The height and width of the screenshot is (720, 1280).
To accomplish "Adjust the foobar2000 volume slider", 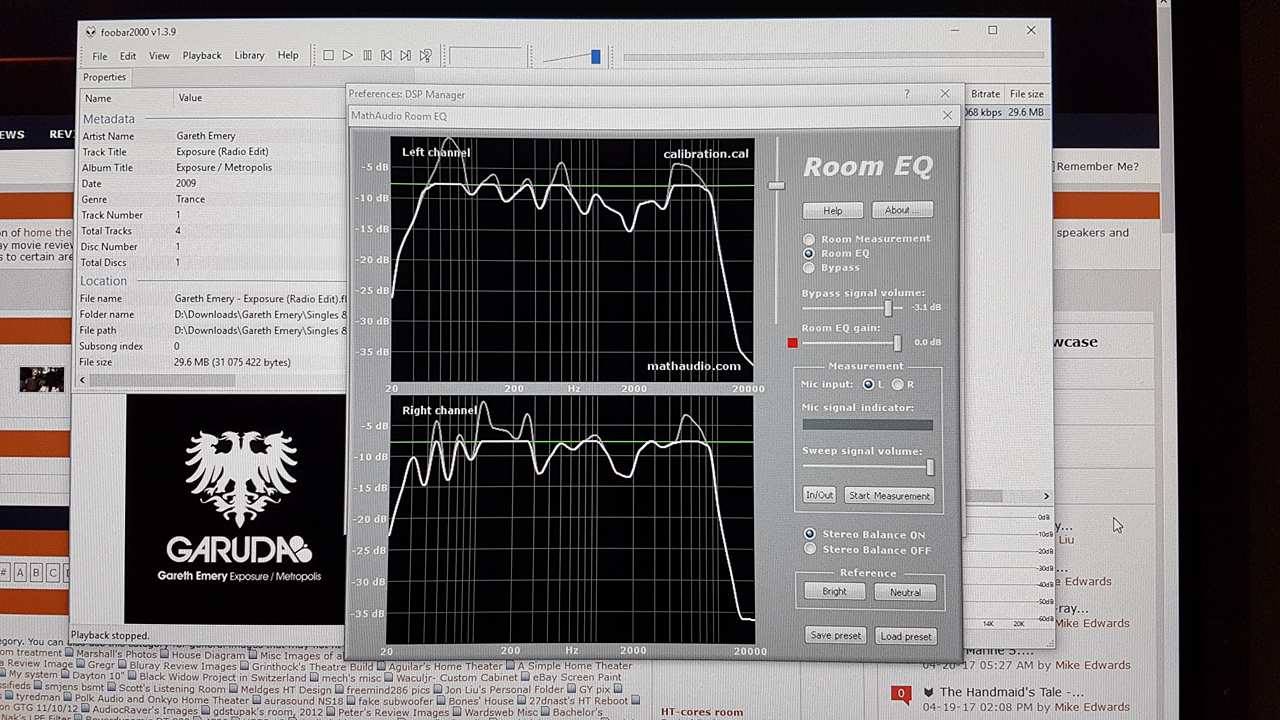I will click(x=595, y=57).
